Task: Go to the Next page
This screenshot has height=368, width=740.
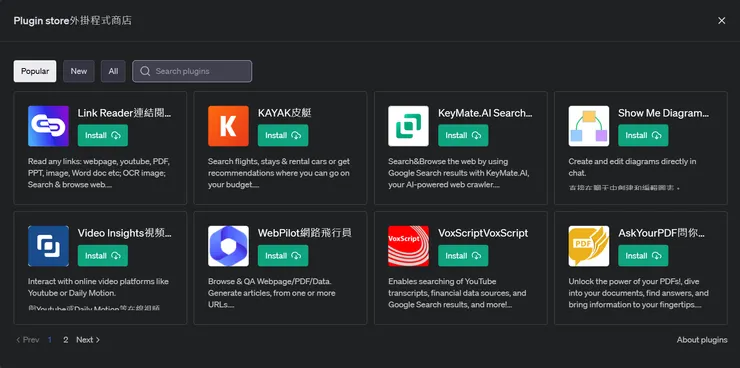Action: (x=88, y=340)
